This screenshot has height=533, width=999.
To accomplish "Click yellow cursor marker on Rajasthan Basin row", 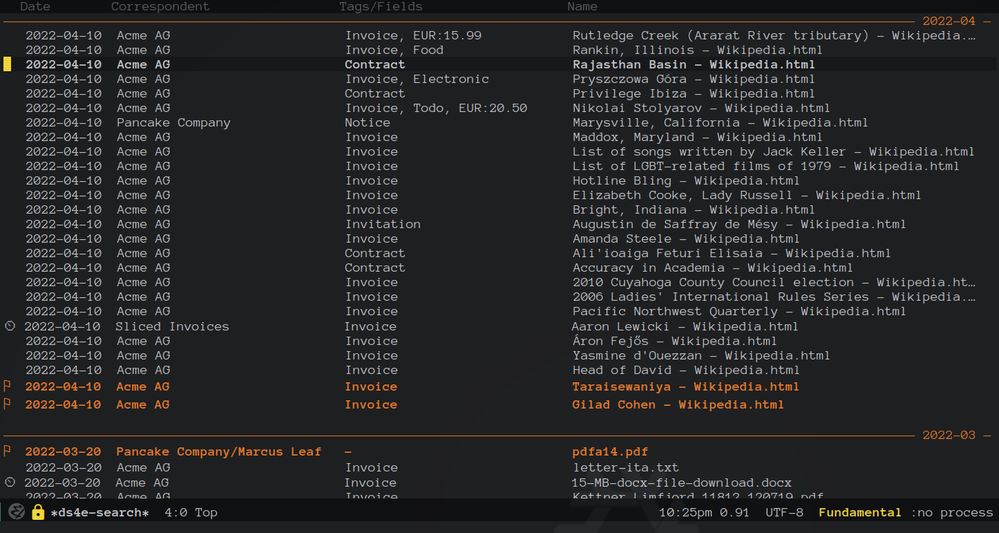I will point(8,65).
